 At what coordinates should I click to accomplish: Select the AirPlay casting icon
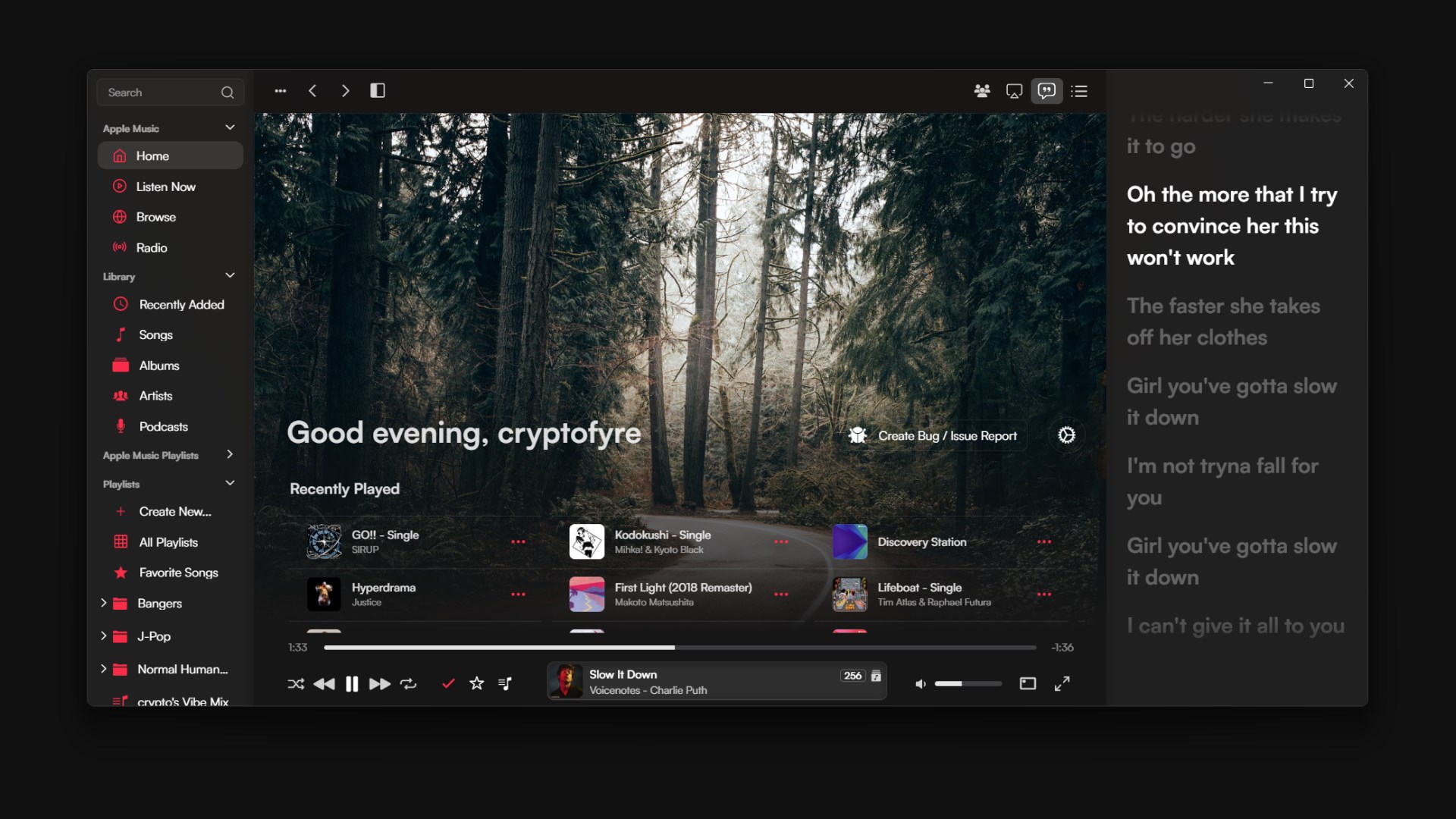pos(1015,90)
